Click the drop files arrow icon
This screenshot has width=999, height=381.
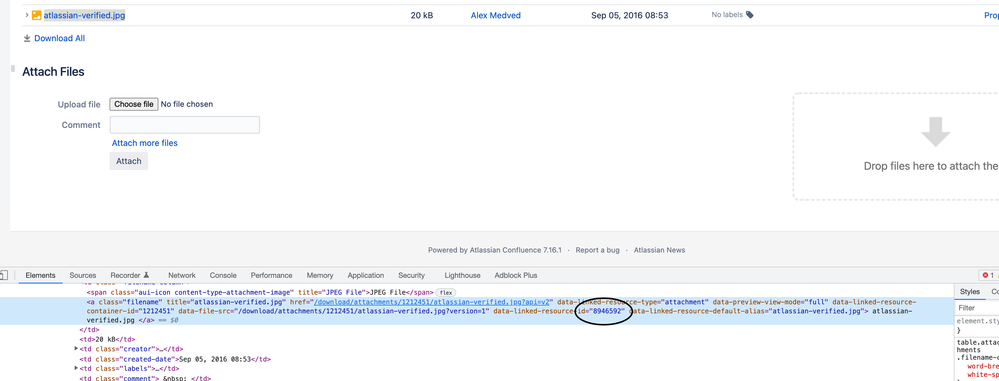(935, 132)
